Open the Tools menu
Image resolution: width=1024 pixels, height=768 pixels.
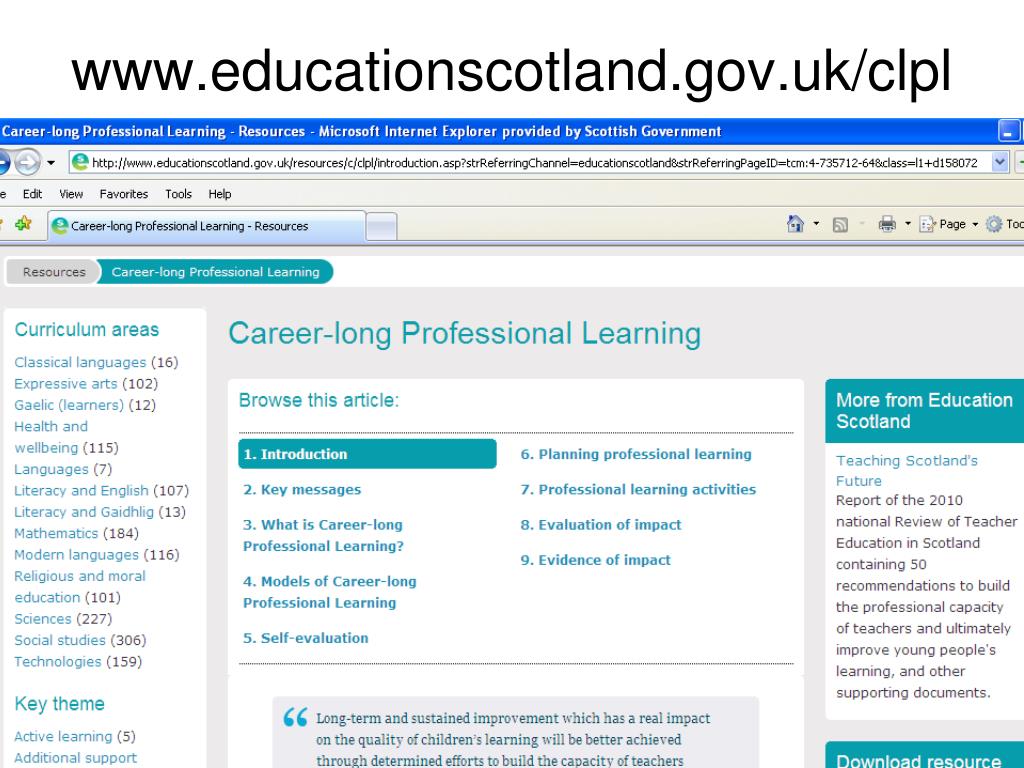178,194
